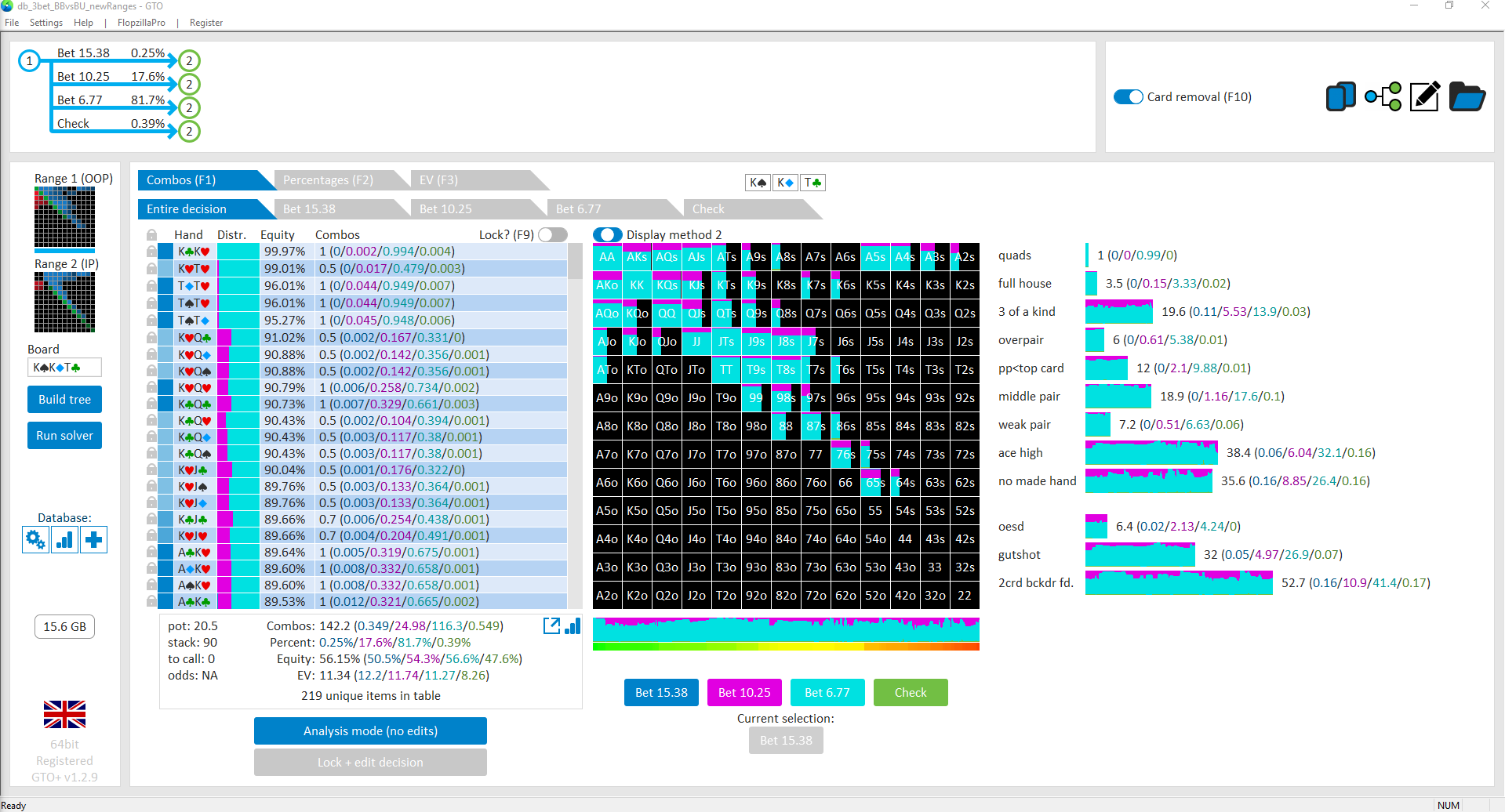Screen dimensions: 1505x812
Task: Click tree root node 1
Action: click(x=30, y=60)
